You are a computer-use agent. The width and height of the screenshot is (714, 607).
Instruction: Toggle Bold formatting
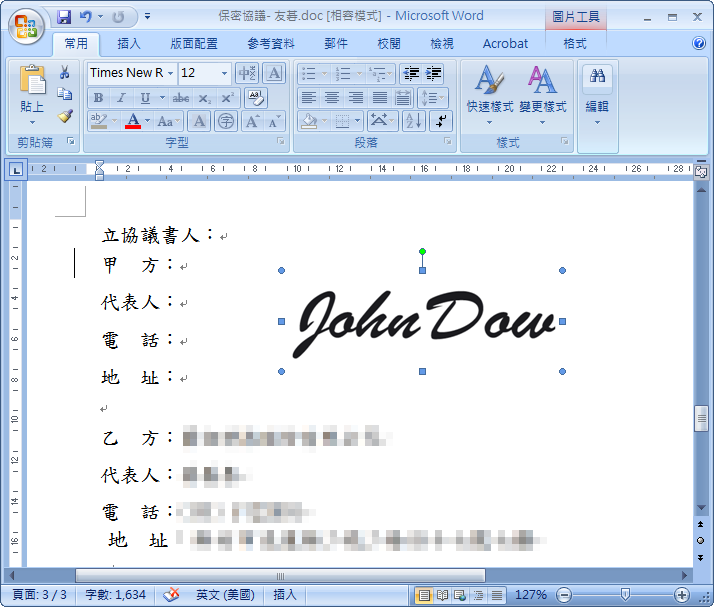(x=98, y=98)
